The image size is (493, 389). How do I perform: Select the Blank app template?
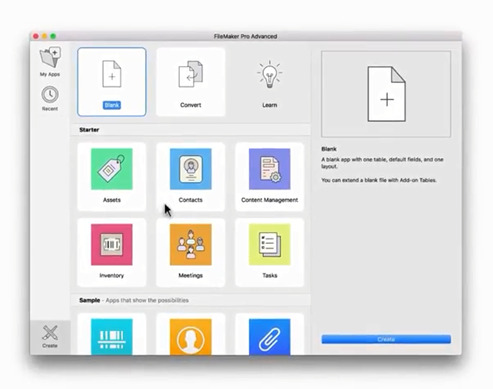112,82
